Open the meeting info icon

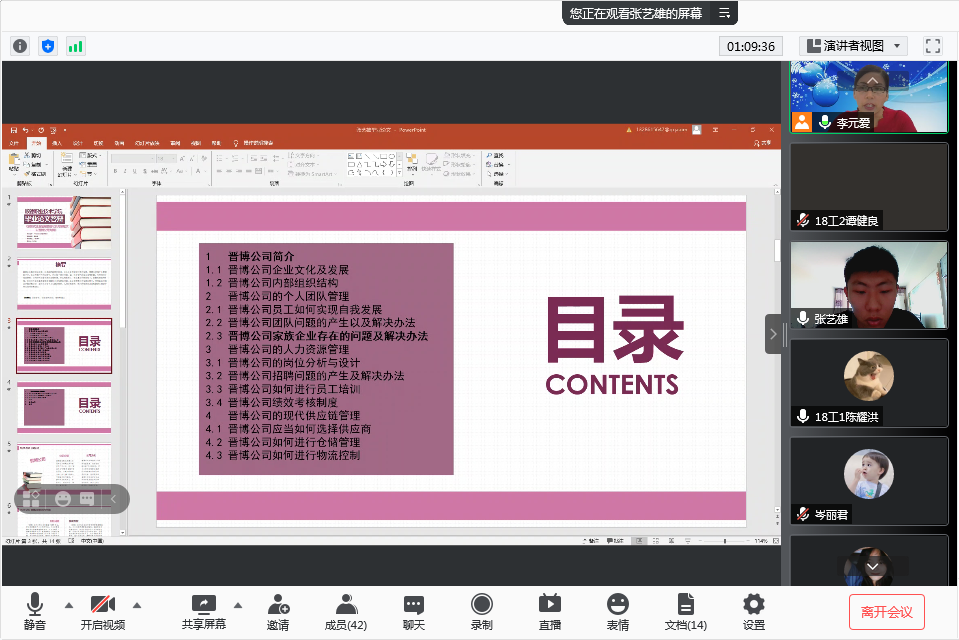click(20, 46)
